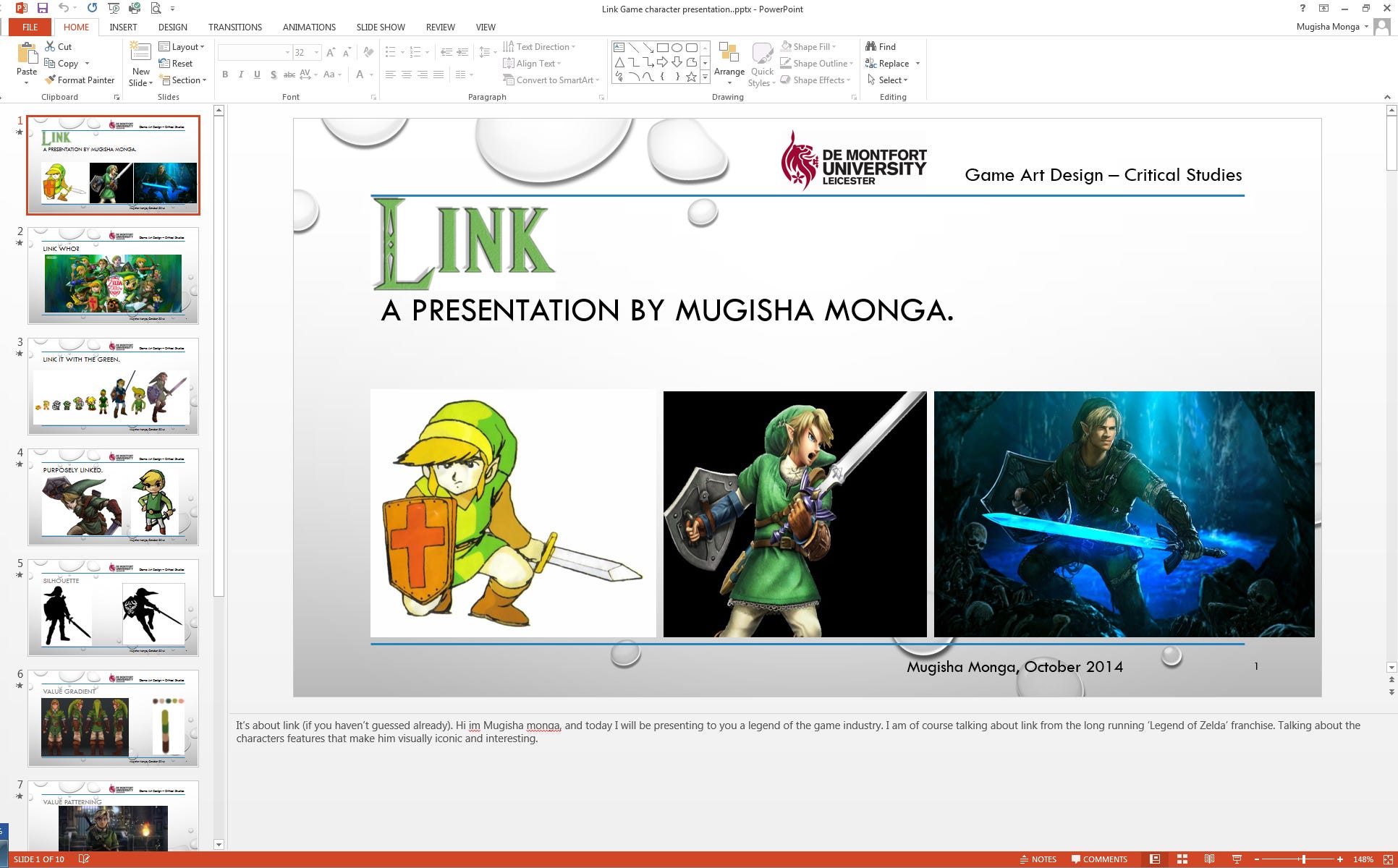Open the Select dropdown in Editing

click(887, 80)
